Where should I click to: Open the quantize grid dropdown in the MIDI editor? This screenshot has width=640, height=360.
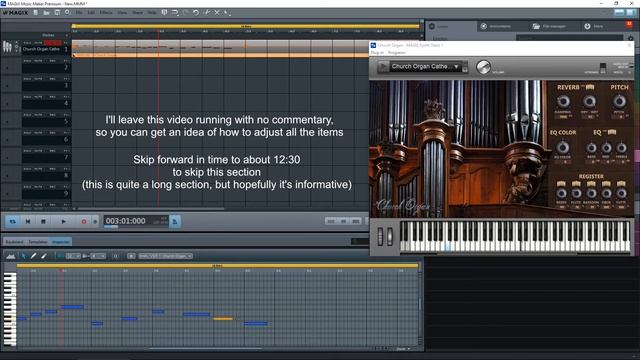(73, 256)
